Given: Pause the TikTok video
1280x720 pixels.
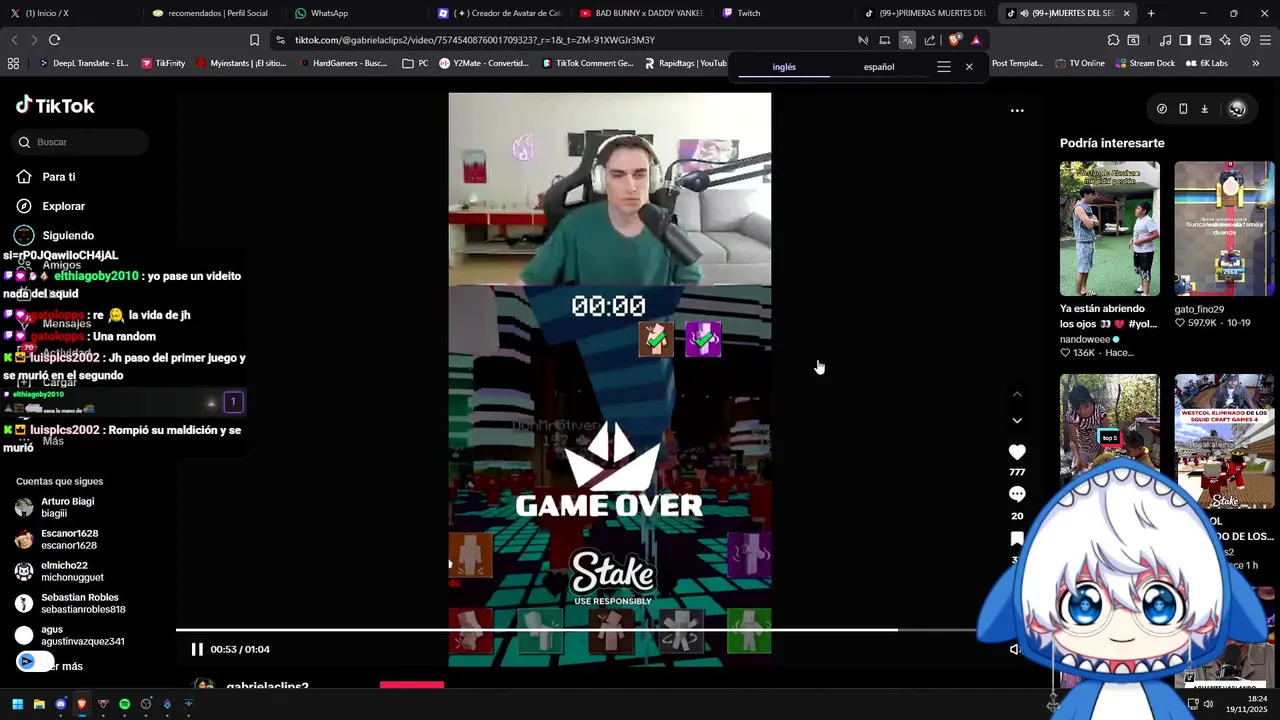Looking at the screenshot, I should pyautogui.click(x=197, y=649).
